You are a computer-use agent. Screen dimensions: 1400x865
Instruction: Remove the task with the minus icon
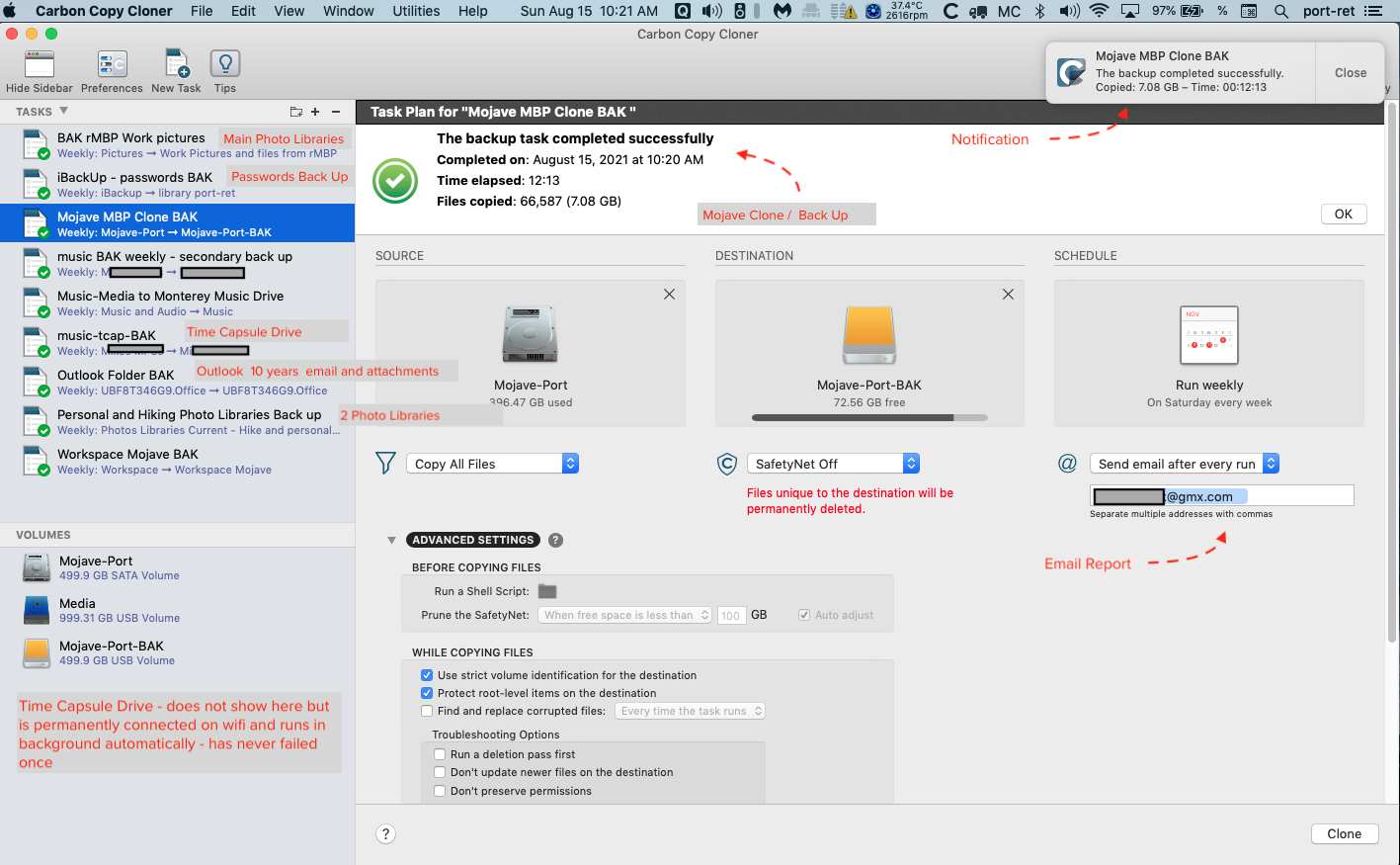pyautogui.click(x=336, y=112)
